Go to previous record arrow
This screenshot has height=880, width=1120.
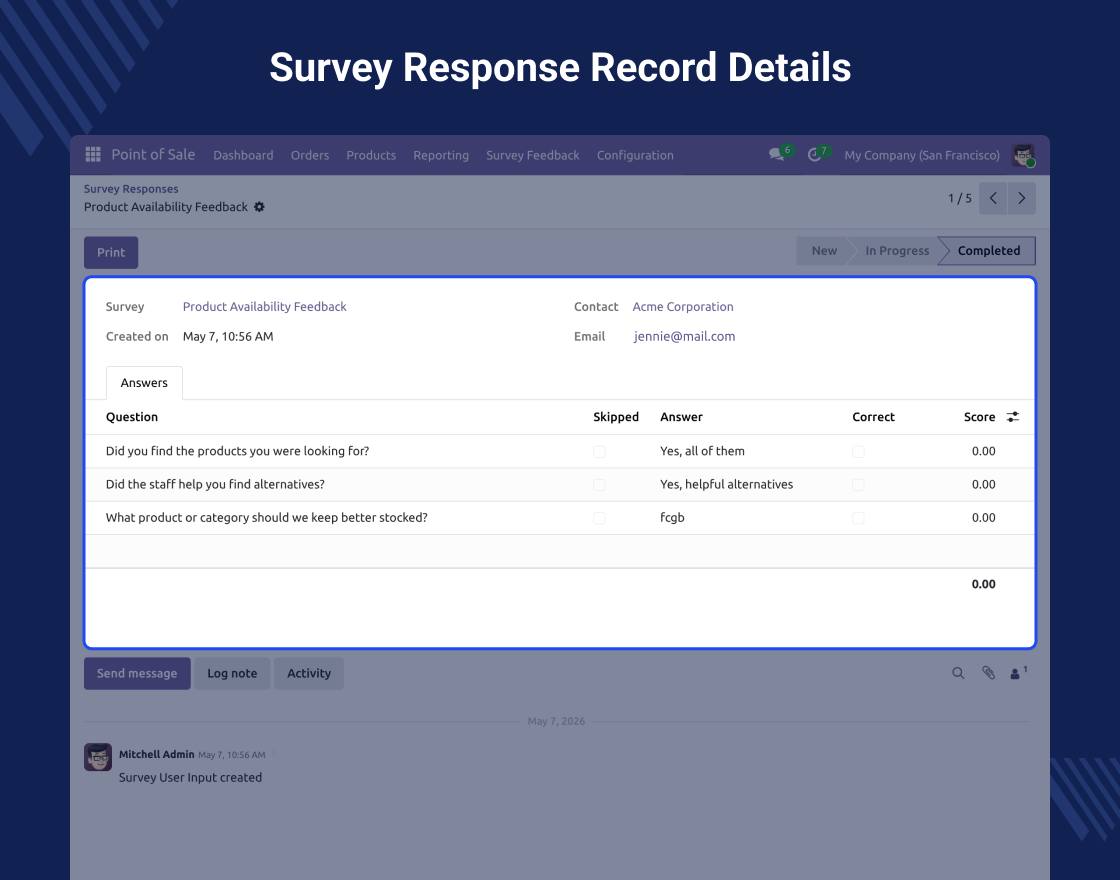coord(993,198)
